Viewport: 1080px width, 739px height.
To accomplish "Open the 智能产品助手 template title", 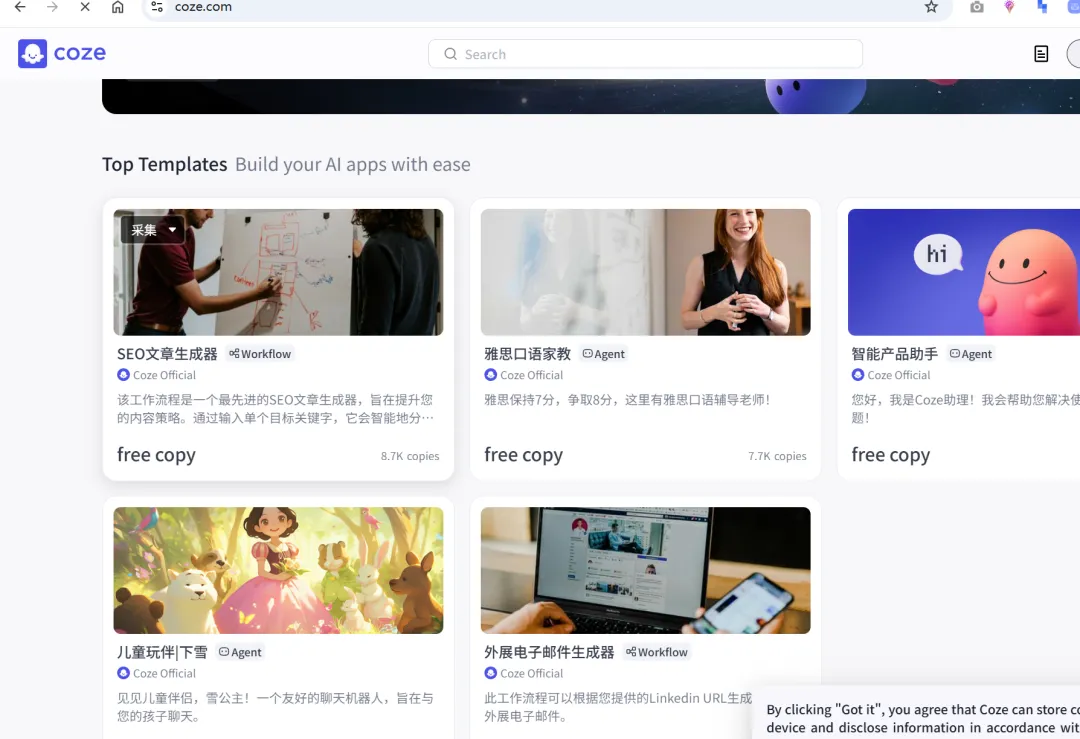I will pos(895,354).
